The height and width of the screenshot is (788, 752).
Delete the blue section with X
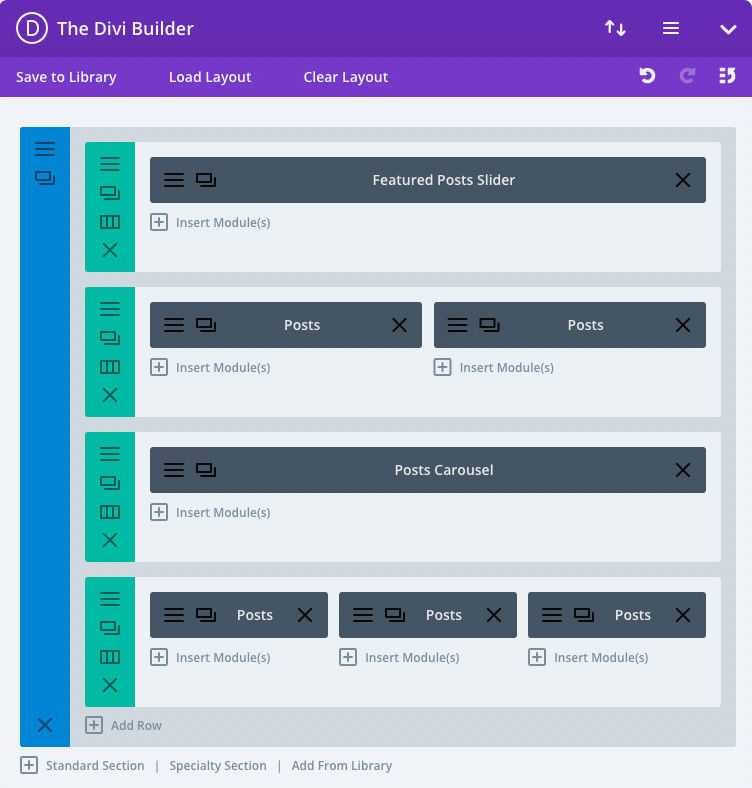(x=45, y=725)
